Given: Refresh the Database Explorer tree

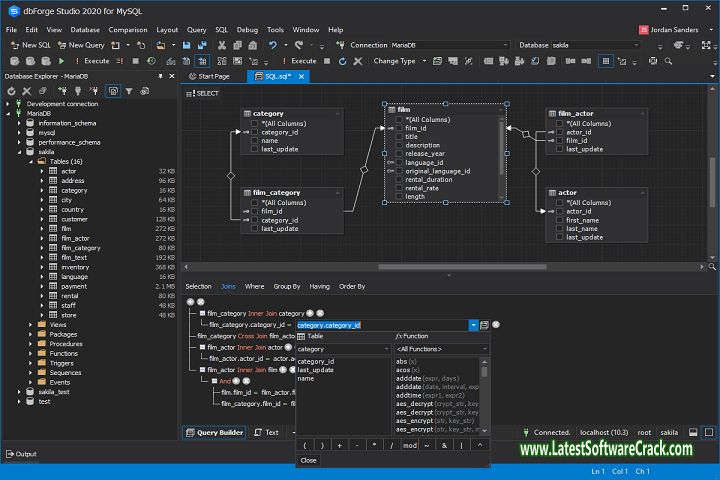Looking at the screenshot, I should (x=11, y=91).
